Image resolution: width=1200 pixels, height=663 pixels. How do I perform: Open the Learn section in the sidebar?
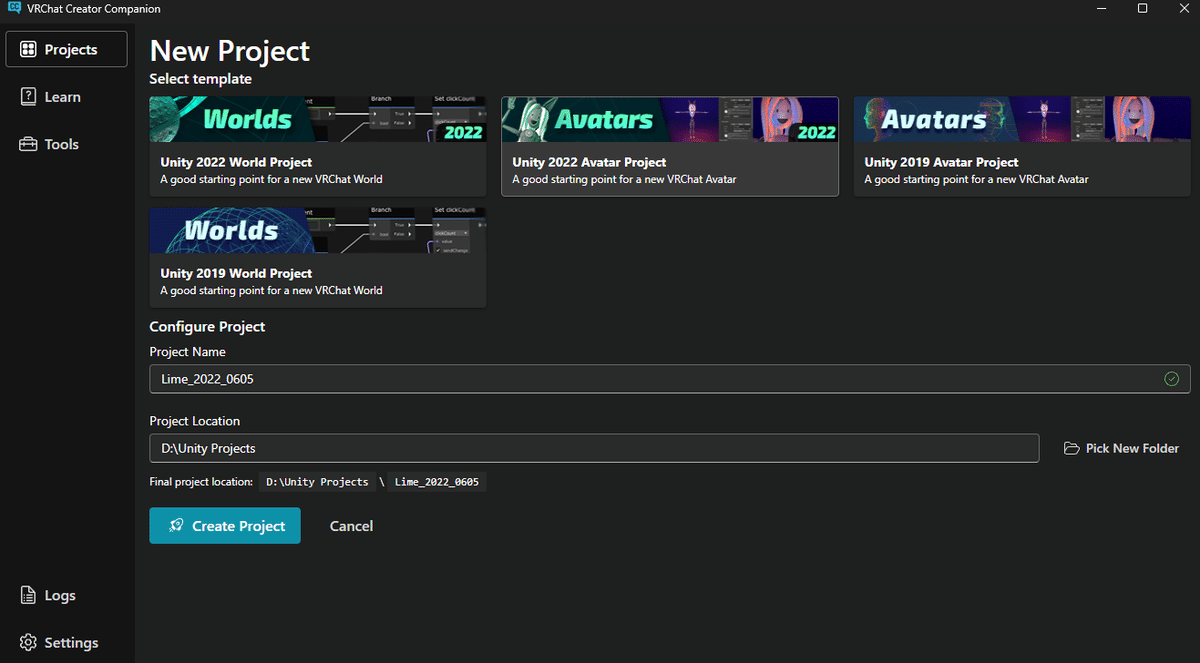pos(66,97)
